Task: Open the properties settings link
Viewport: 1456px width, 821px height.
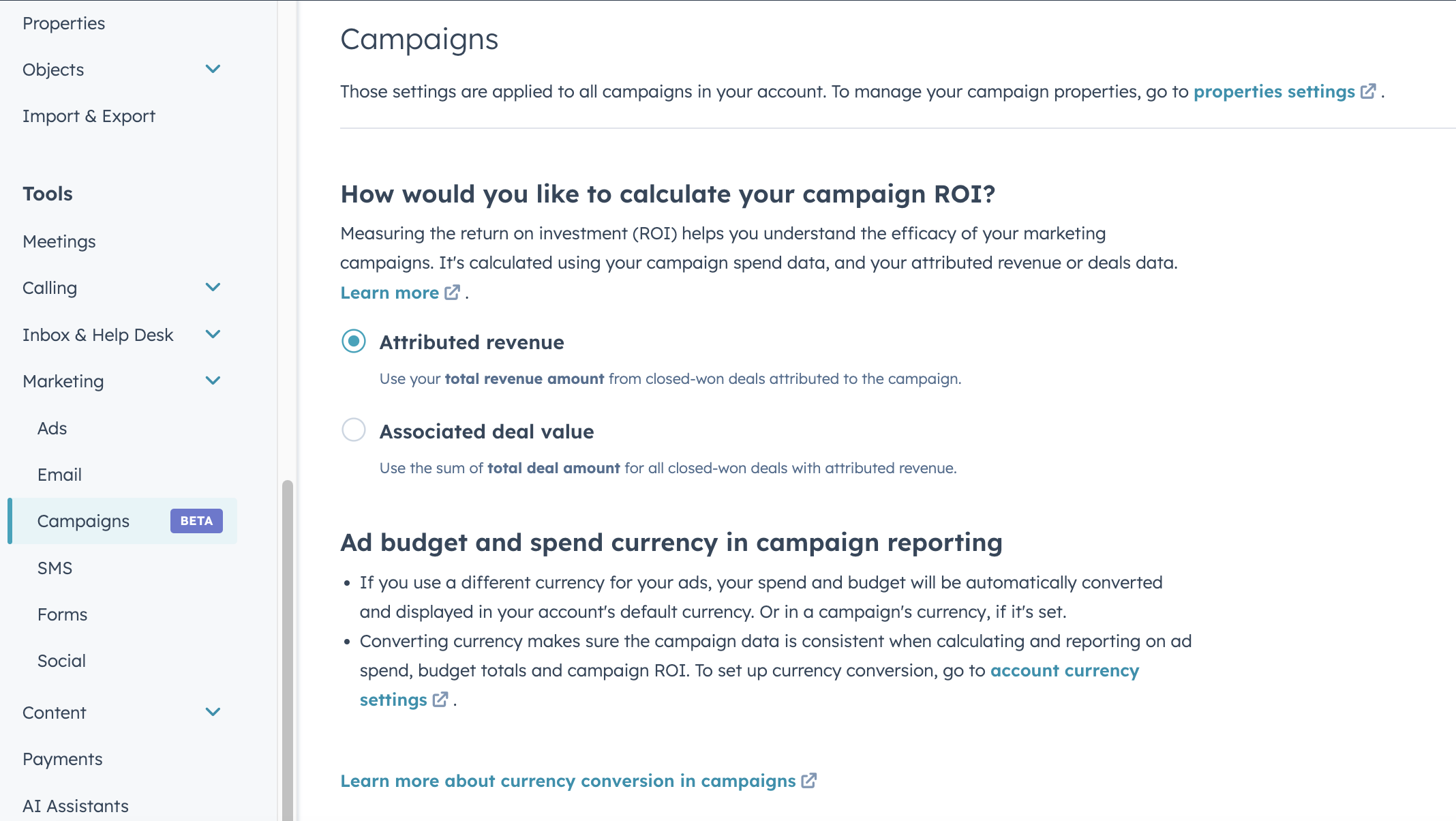Action: coord(1274,91)
